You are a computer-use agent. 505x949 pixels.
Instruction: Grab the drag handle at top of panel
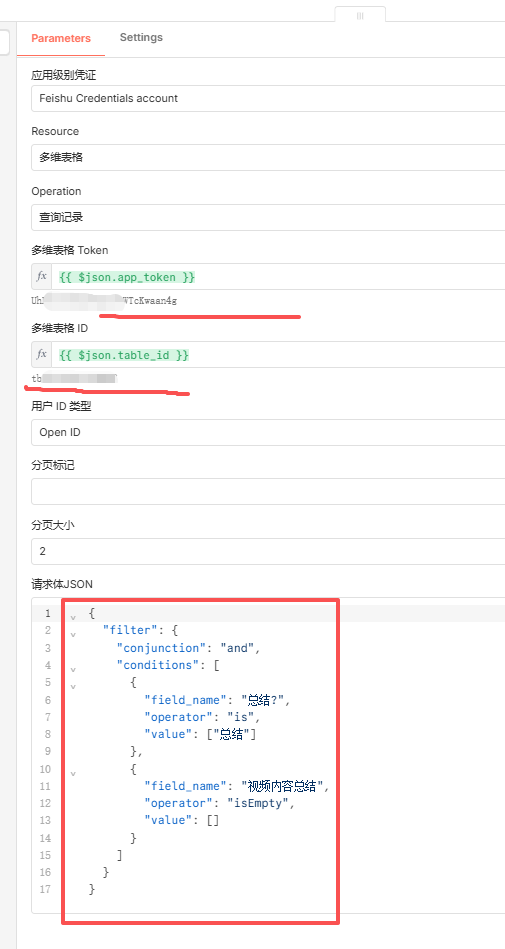pyautogui.click(x=360, y=15)
